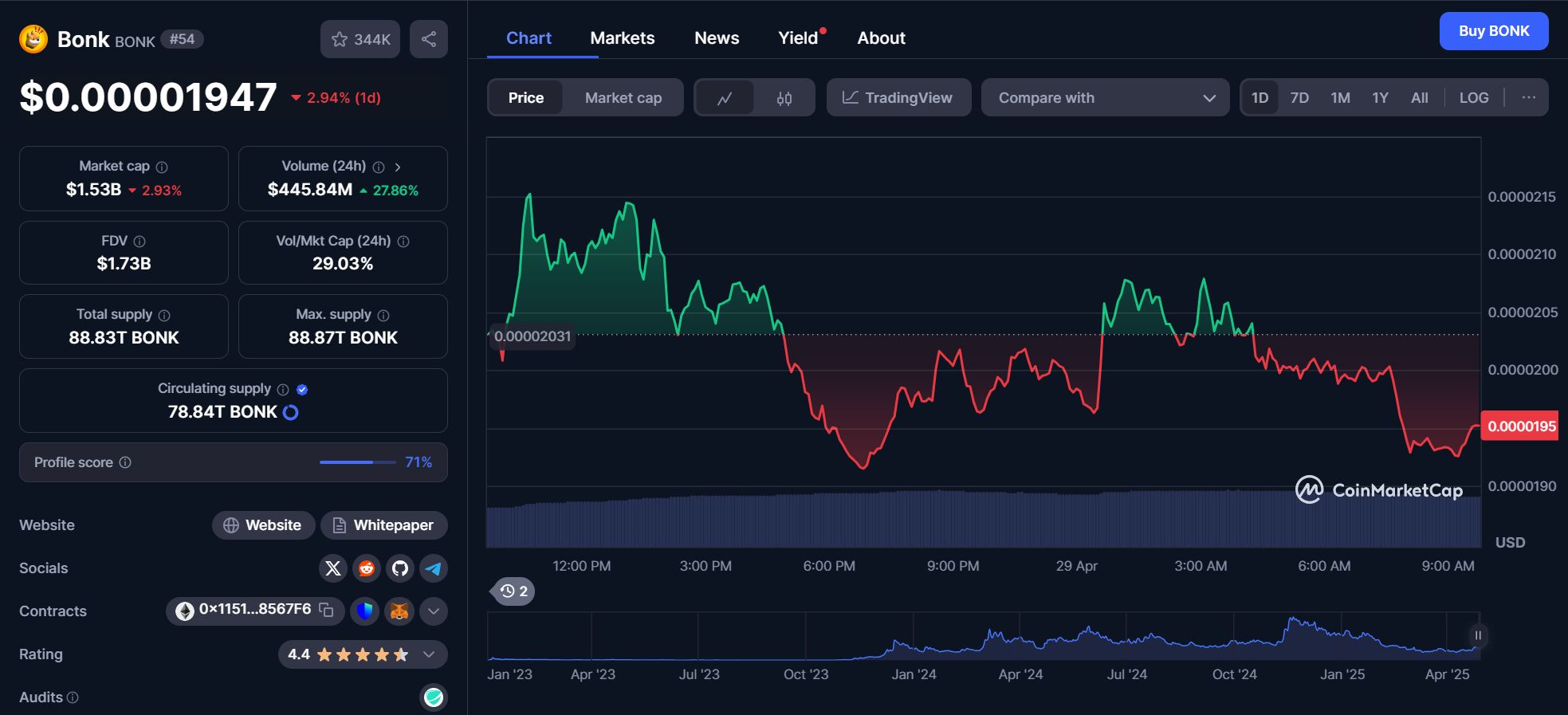Open the Compare with dropdown

pos(1105,98)
